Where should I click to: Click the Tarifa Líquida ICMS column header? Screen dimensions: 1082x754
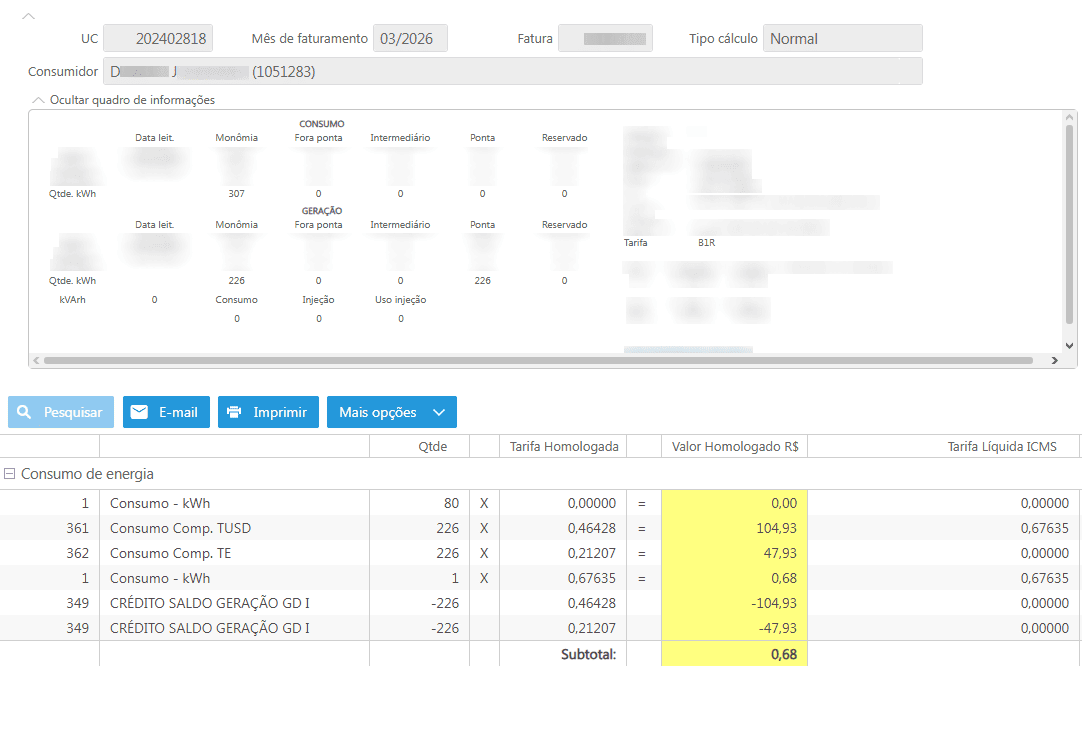1000,447
